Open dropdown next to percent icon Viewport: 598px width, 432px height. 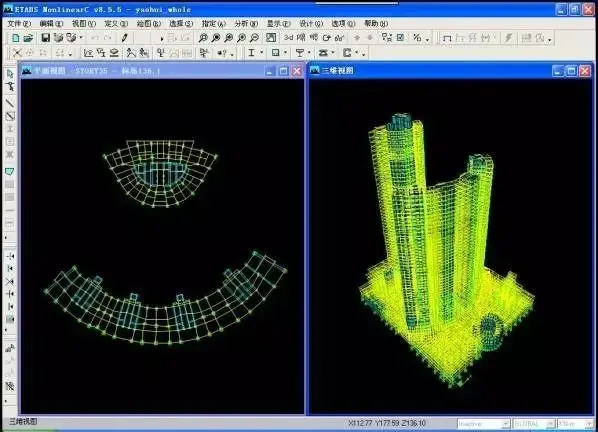coord(428,39)
